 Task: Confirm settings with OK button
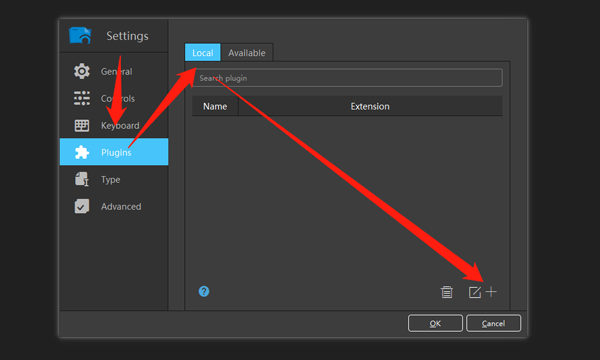435,323
